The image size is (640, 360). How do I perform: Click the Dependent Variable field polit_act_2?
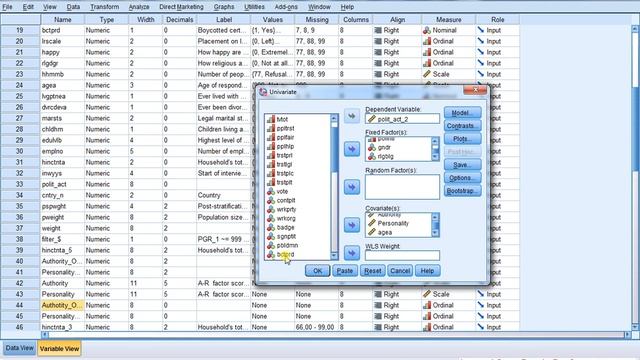click(x=402, y=119)
